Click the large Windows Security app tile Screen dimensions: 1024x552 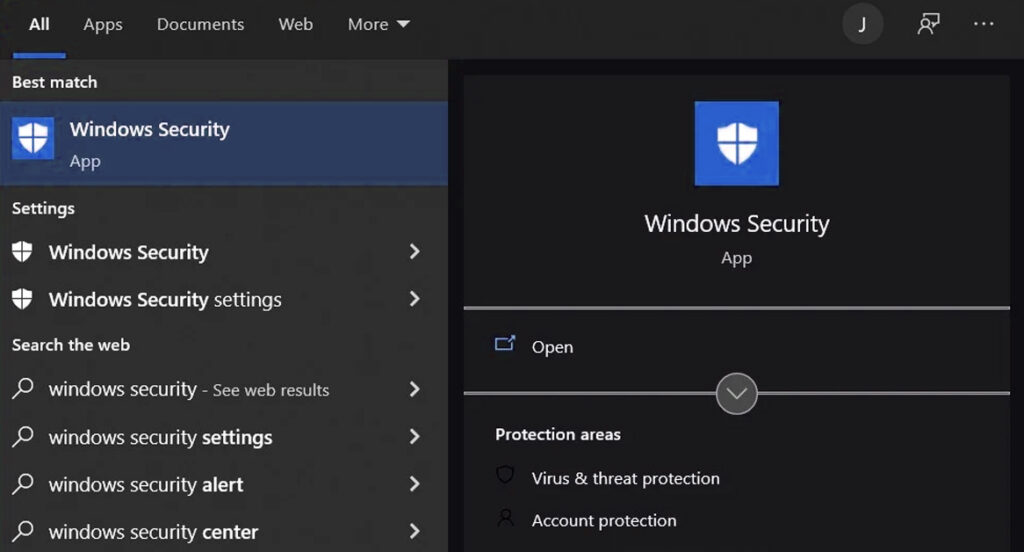(737, 144)
